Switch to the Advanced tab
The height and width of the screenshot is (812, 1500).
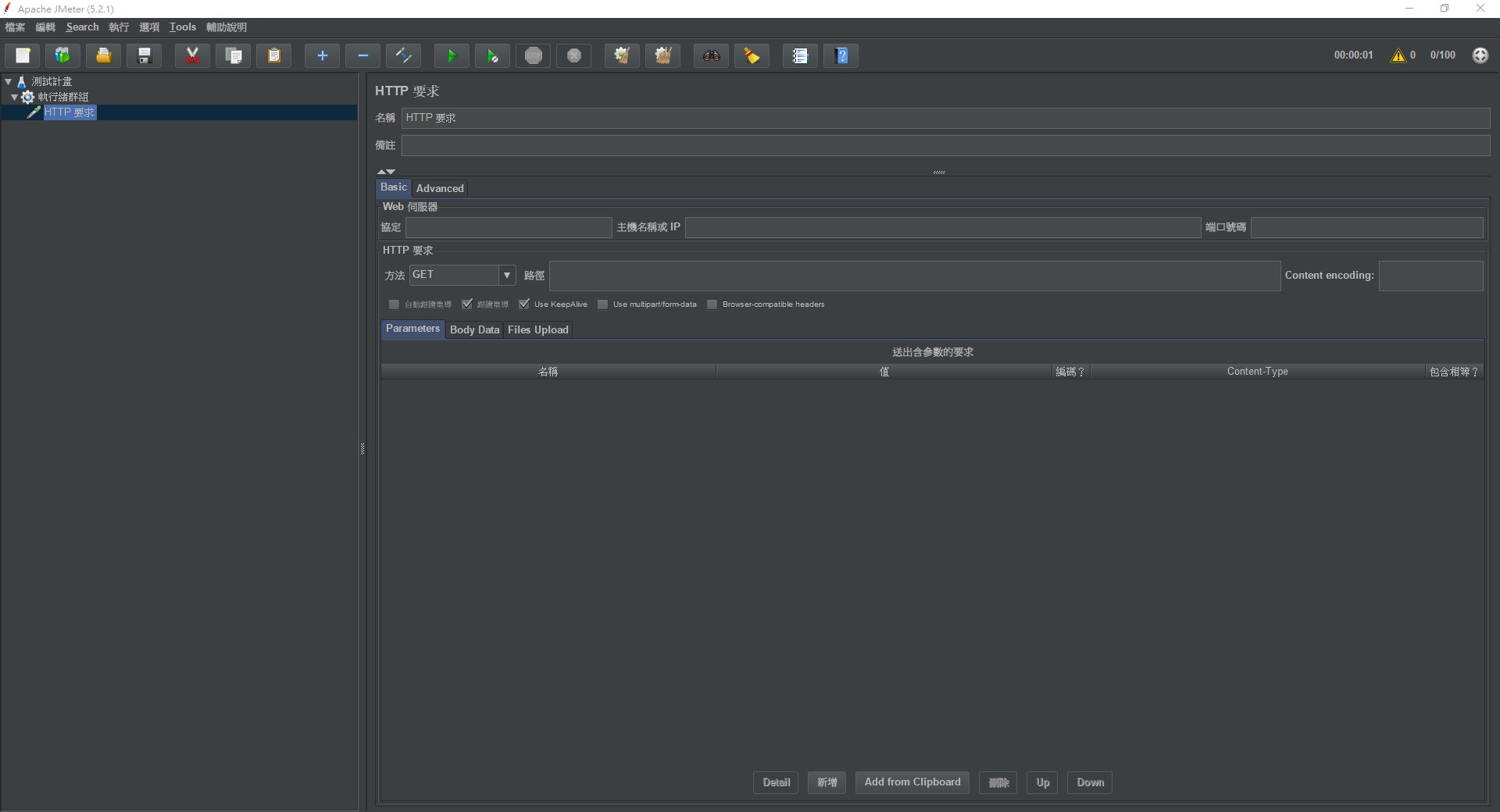point(440,188)
